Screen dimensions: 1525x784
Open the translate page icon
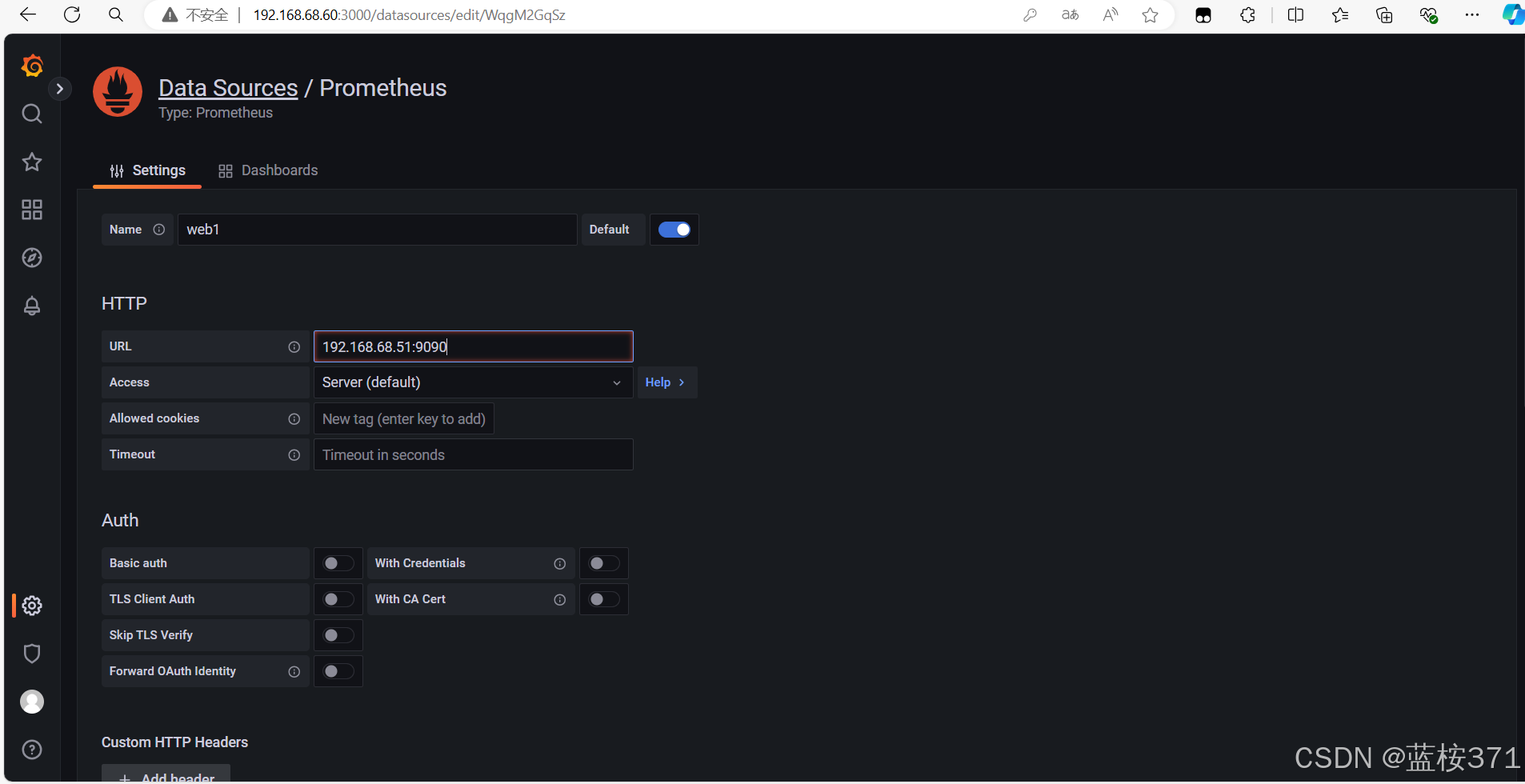click(x=1070, y=15)
